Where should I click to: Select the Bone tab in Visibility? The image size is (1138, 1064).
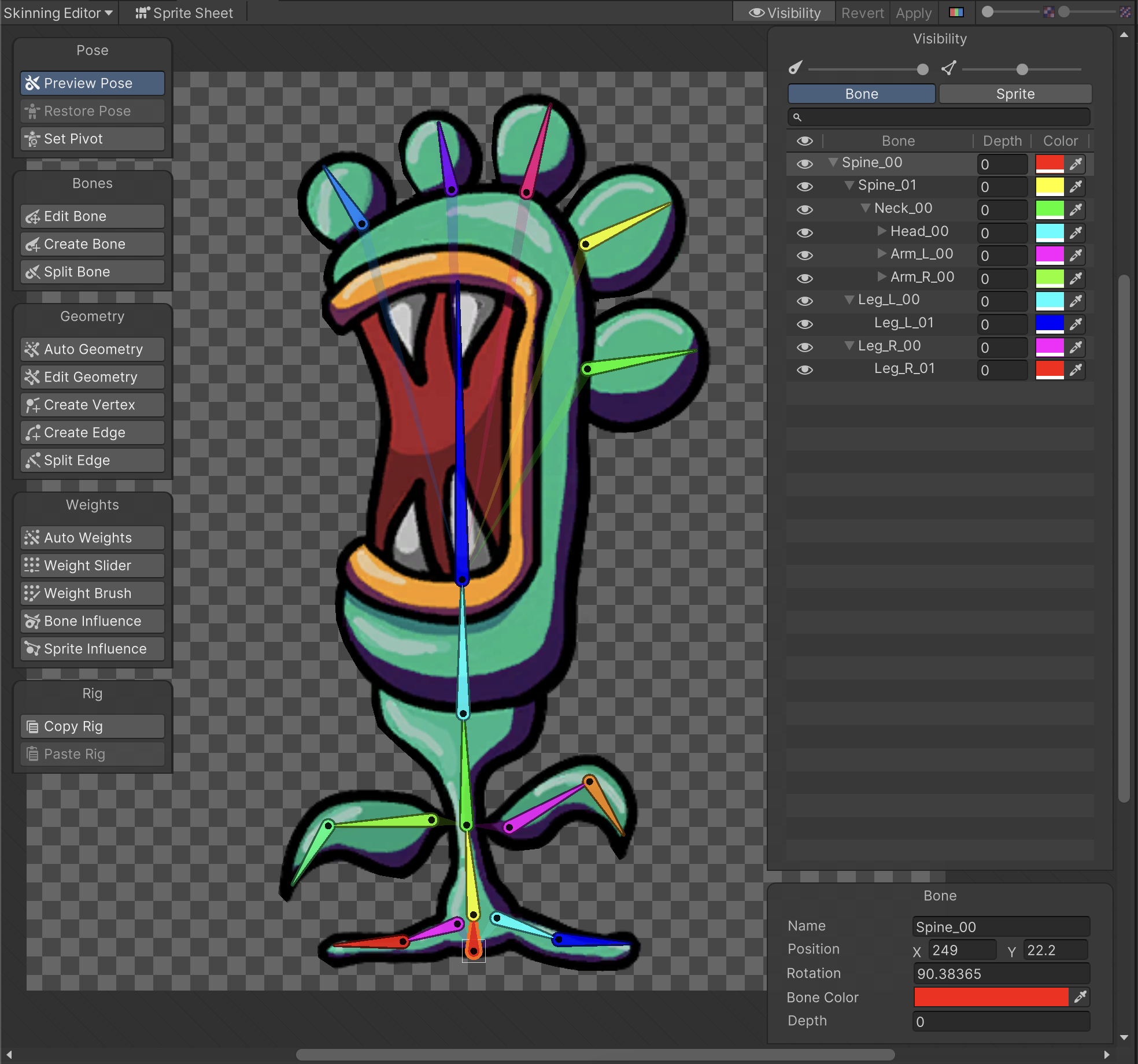tap(860, 93)
